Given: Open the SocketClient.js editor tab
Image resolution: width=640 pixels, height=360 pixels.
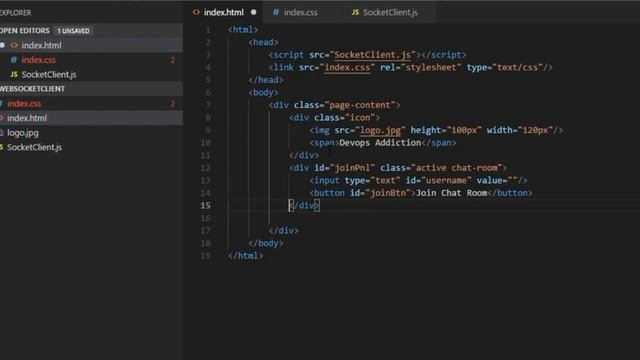Looking at the screenshot, I should click(x=390, y=12).
